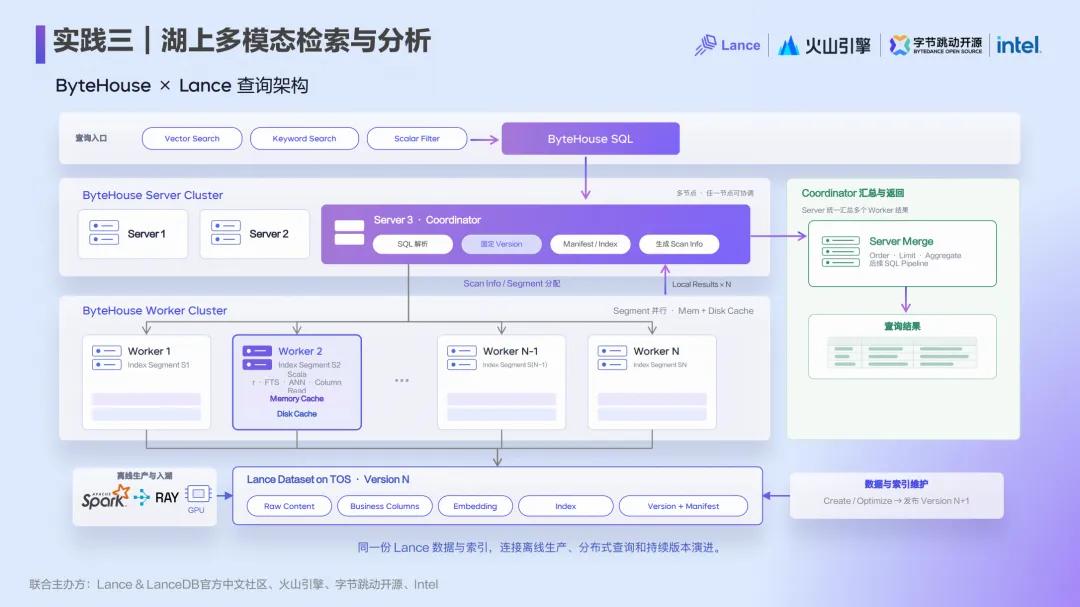Click the 生成 Scan Info pill
The height and width of the screenshot is (607, 1080).
pyautogui.click(x=679, y=244)
